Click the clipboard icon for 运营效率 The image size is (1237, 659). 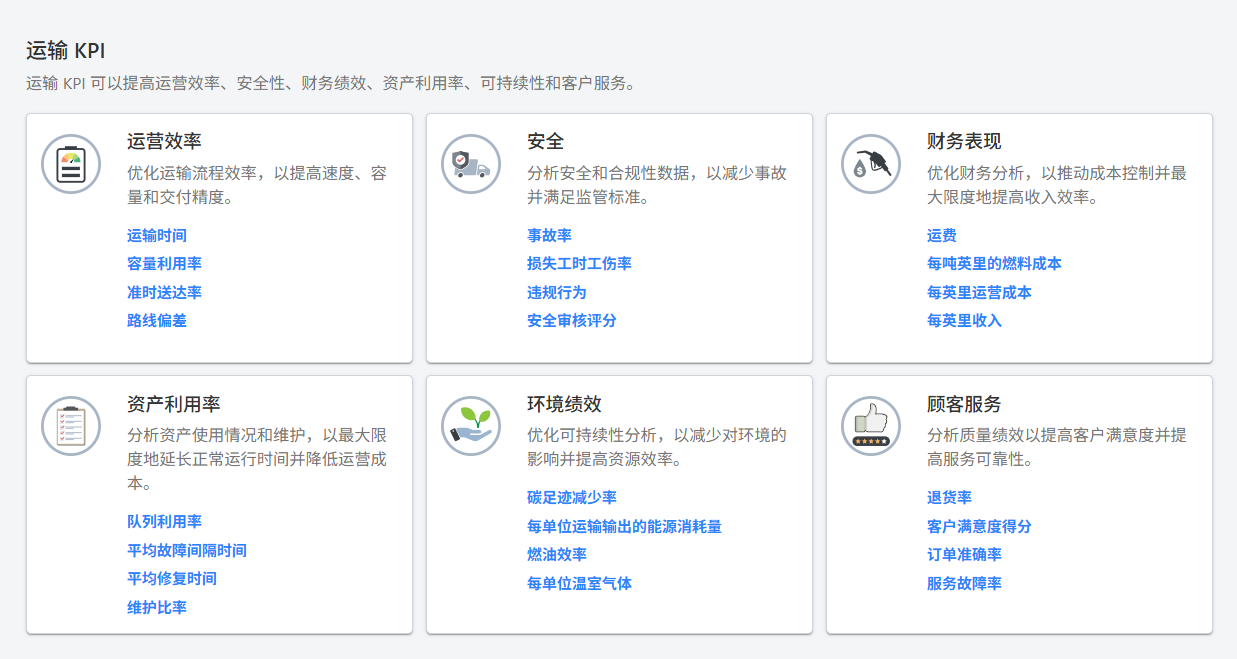(70, 163)
